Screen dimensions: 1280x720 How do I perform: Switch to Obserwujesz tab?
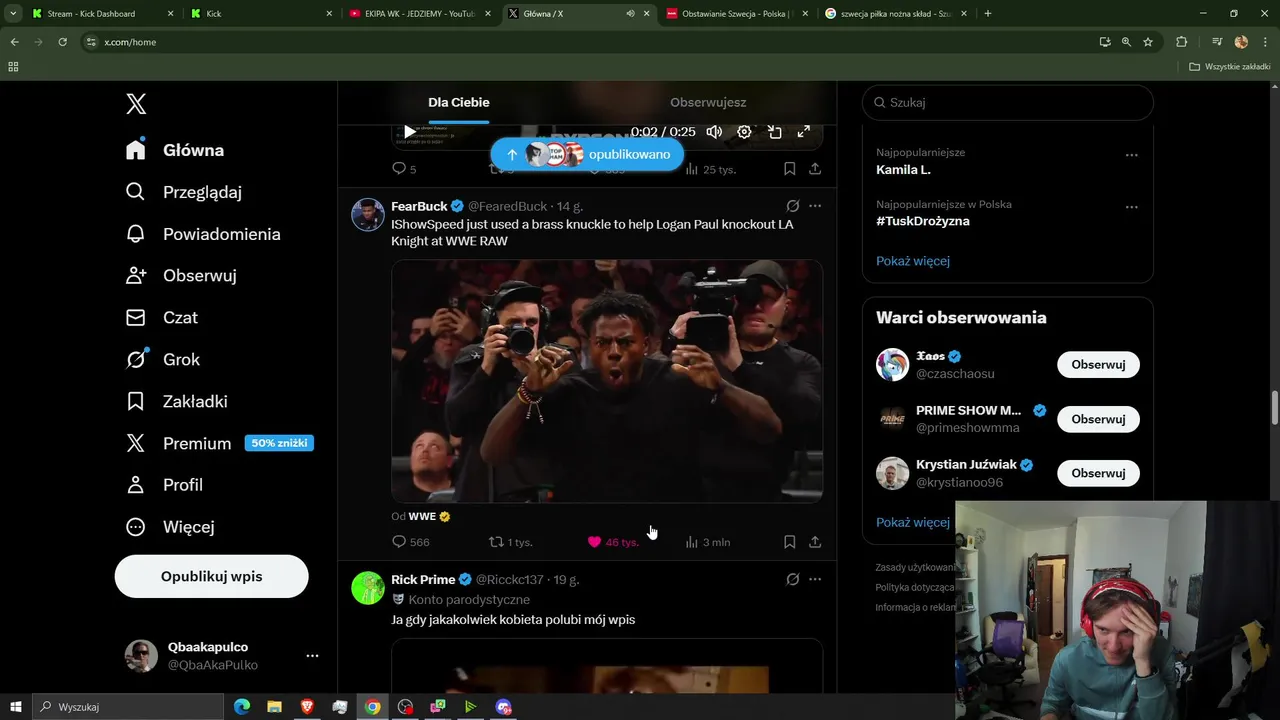(708, 102)
